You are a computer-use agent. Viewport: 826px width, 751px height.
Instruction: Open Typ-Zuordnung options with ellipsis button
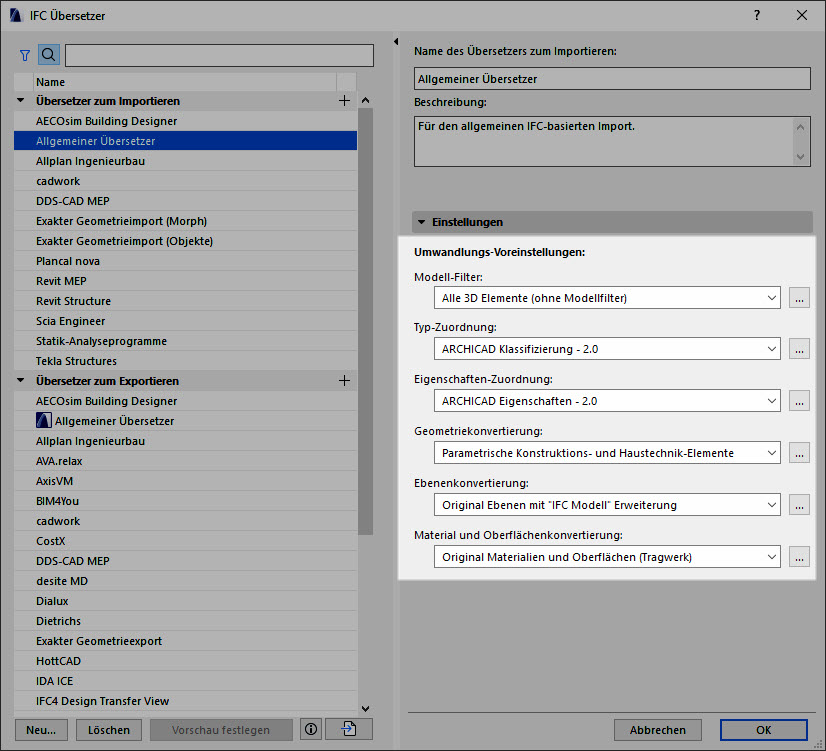point(799,349)
